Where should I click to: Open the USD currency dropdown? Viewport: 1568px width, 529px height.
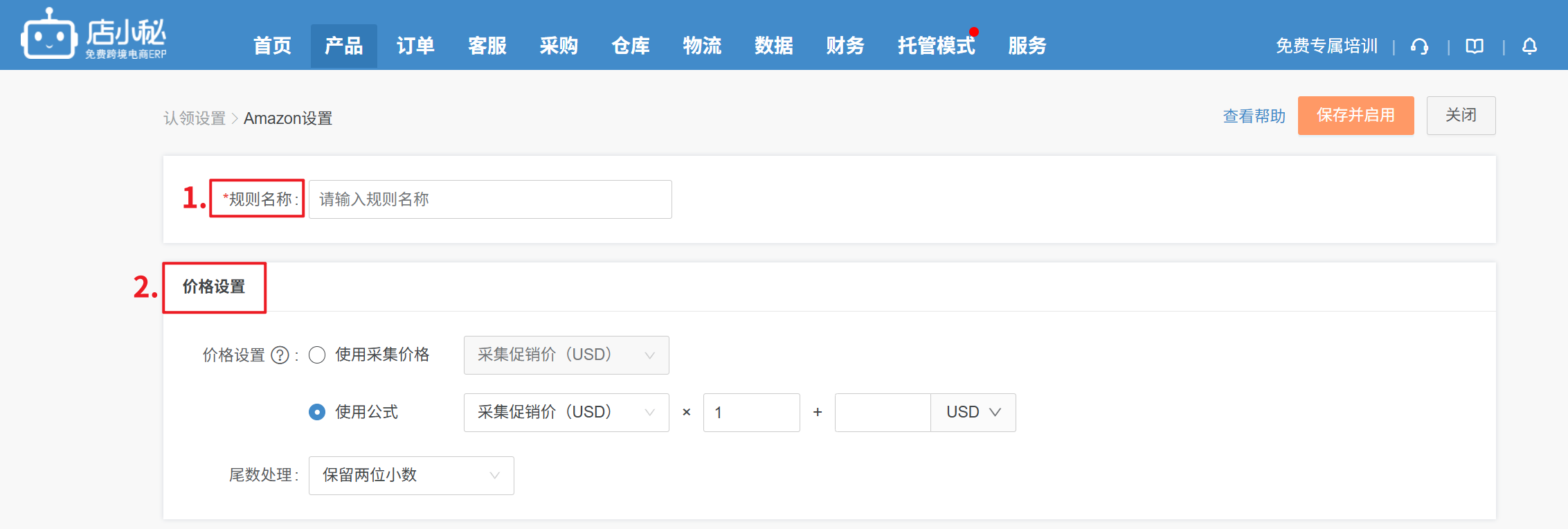pyautogui.click(x=973, y=413)
